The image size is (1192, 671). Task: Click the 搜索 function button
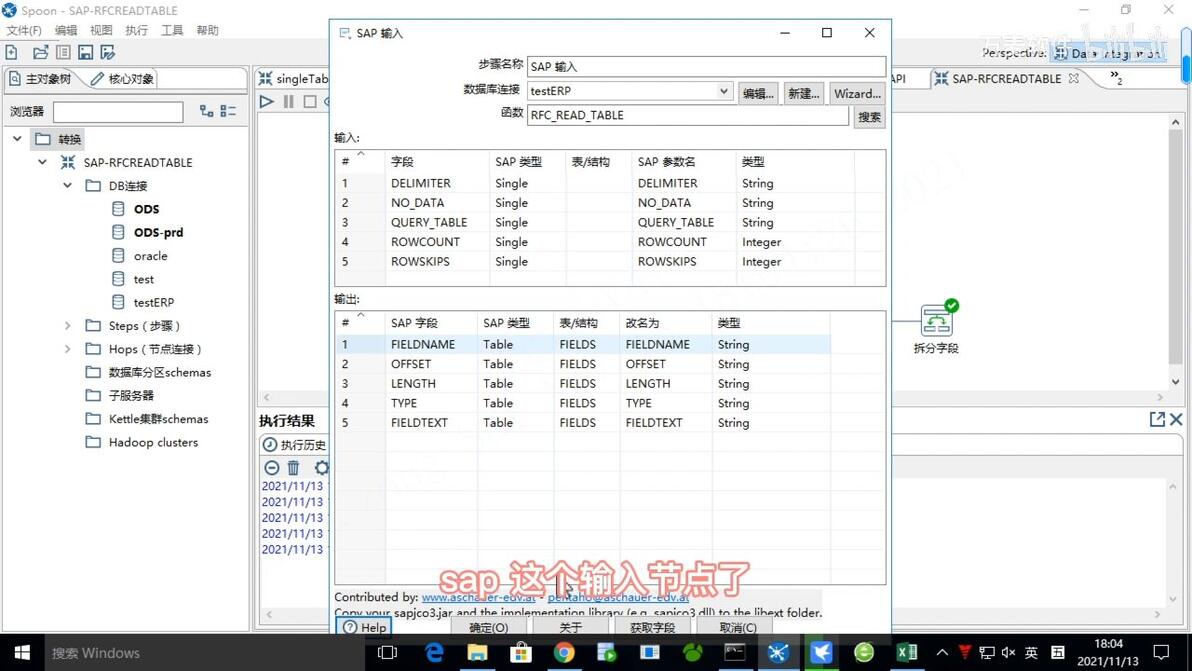coord(869,117)
